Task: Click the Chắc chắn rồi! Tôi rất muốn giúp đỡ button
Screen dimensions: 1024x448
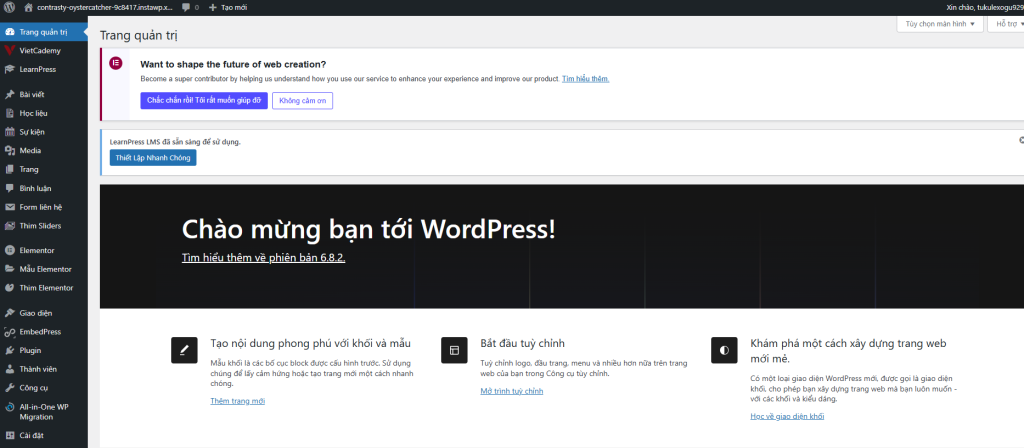Action: pos(204,101)
